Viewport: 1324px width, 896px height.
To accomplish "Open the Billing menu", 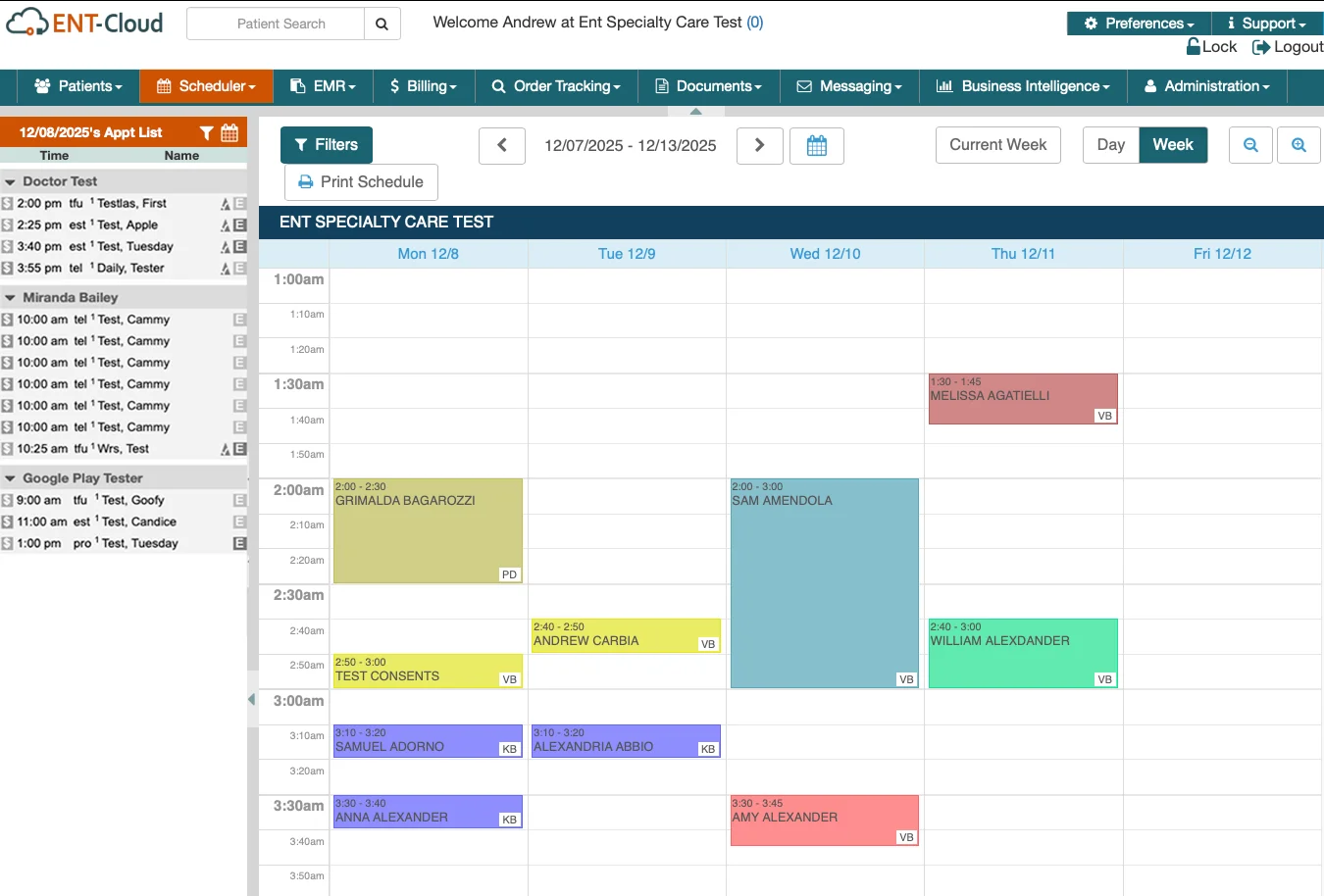I will pos(424,86).
